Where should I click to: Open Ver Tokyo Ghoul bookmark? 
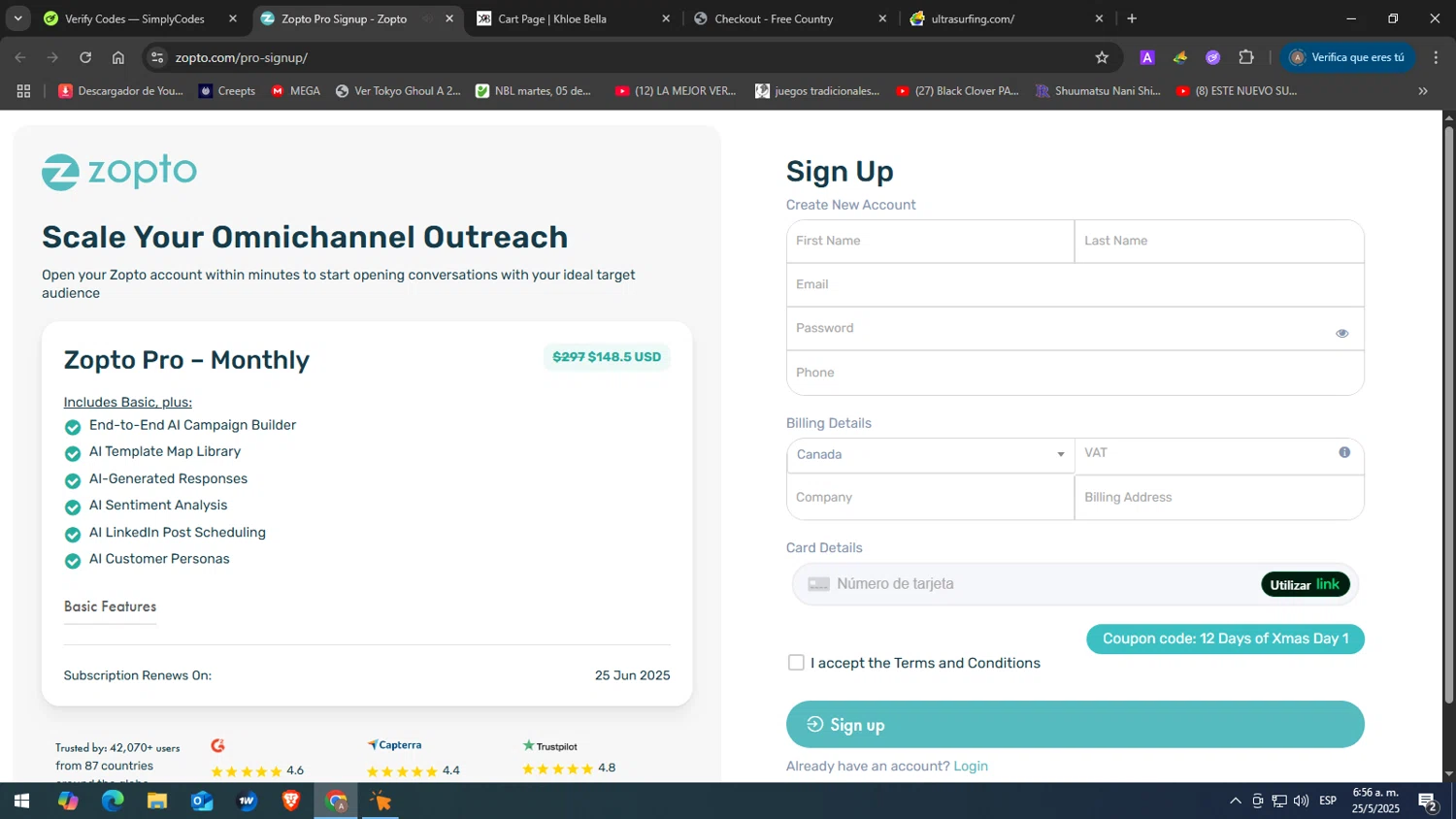(398, 91)
